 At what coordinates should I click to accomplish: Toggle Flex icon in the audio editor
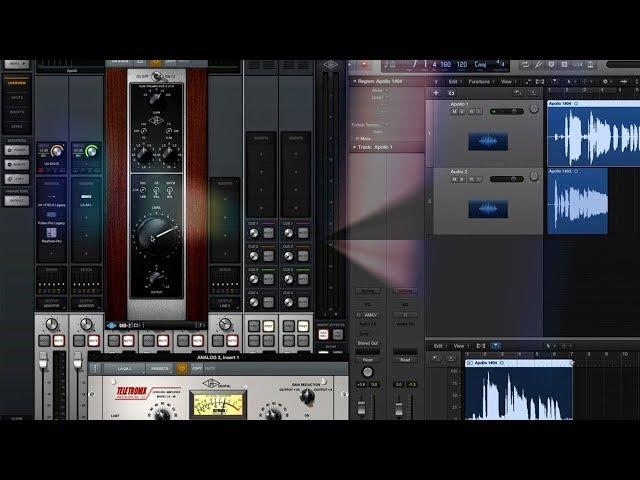(496, 346)
